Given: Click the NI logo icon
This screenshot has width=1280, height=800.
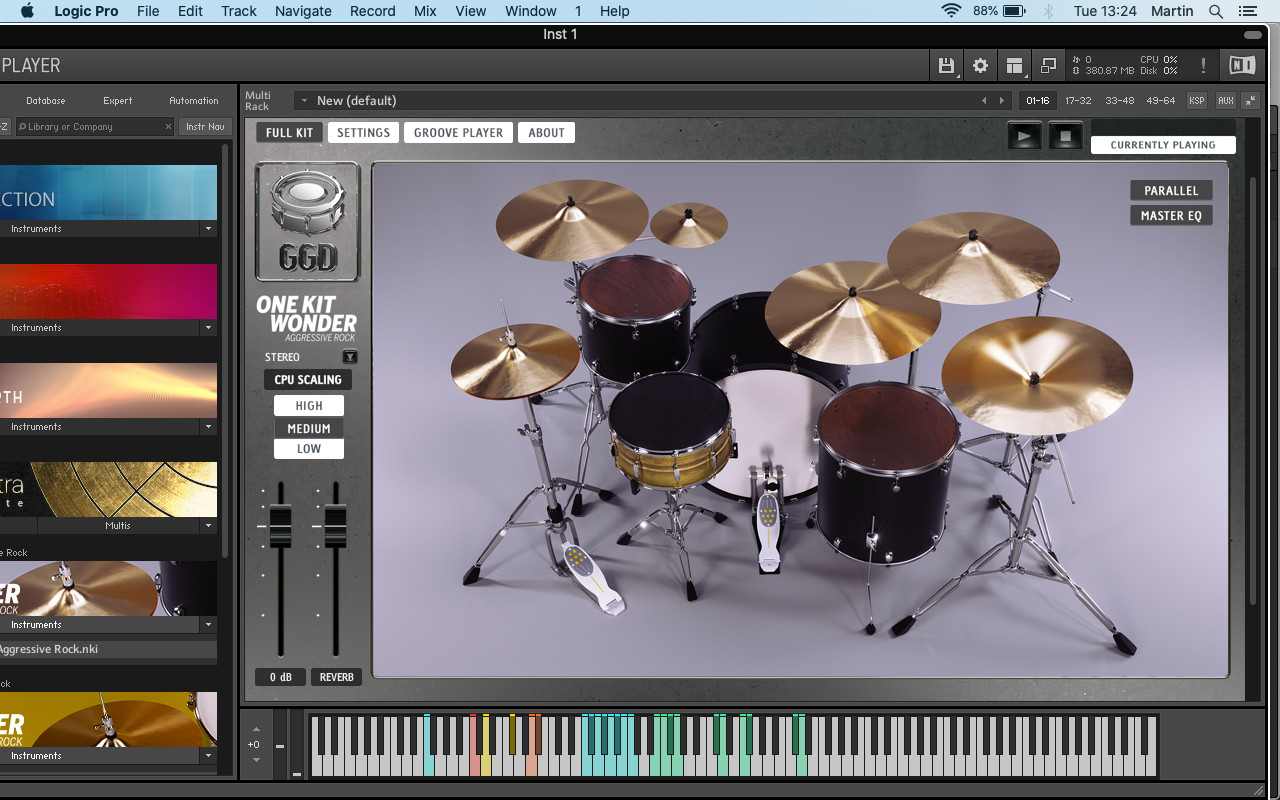Looking at the screenshot, I should pyautogui.click(x=1242, y=66).
